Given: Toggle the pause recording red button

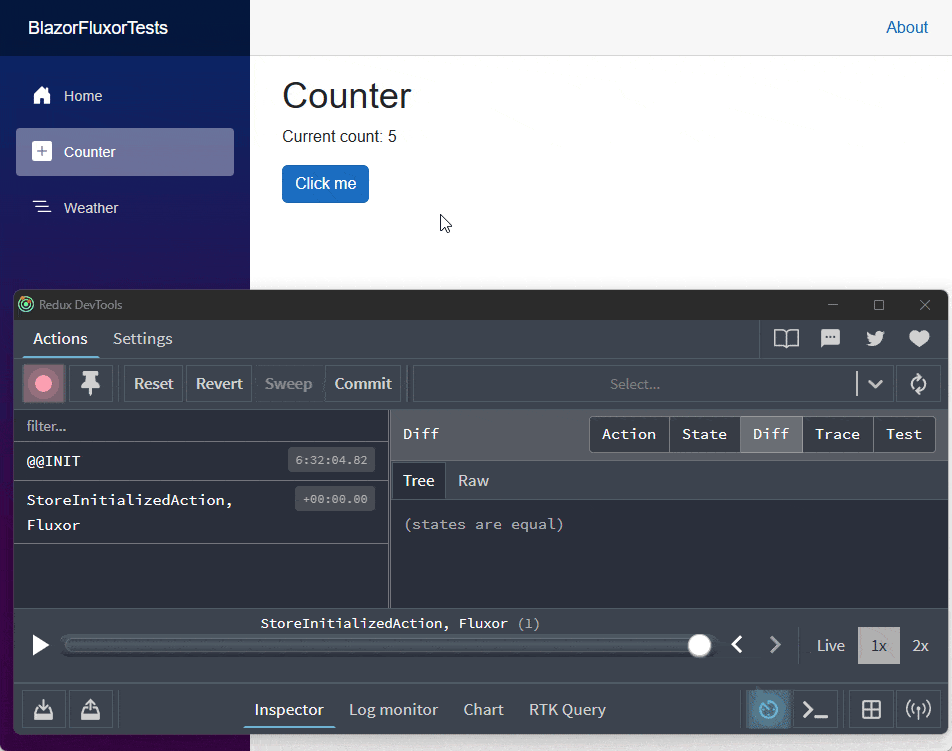Looking at the screenshot, I should (43, 384).
